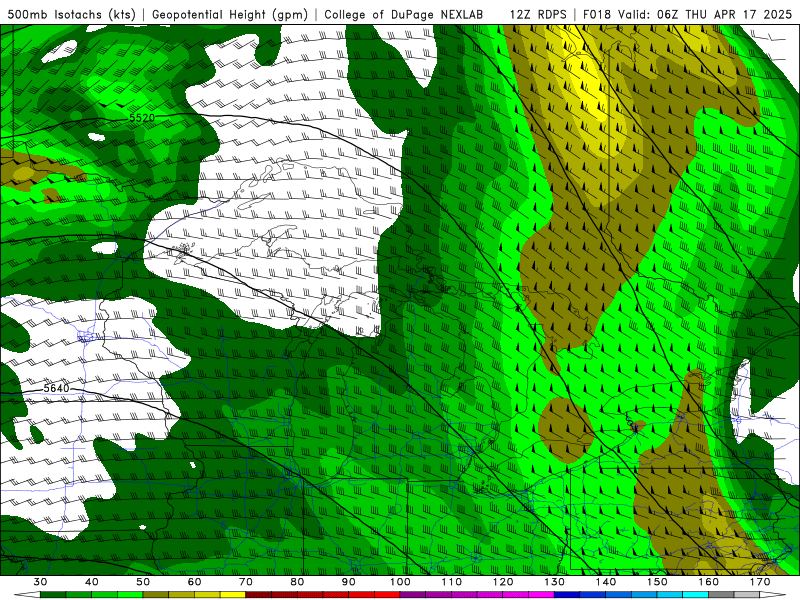The width and height of the screenshot is (800, 600).
Task: Select the bright red 95-100 kt legend swatch
Action: [387, 594]
